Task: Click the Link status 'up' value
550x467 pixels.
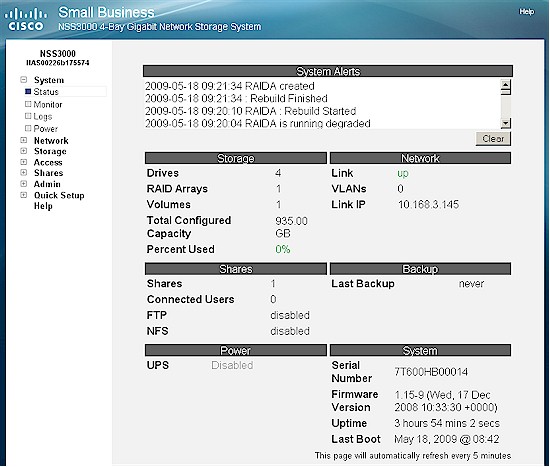Action: (403, 173)
